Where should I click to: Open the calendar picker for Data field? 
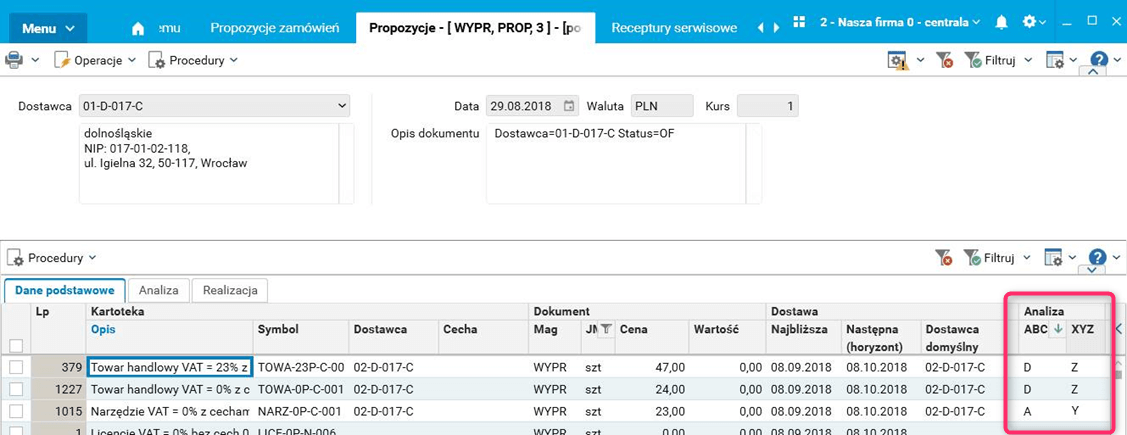click(569, 106)
